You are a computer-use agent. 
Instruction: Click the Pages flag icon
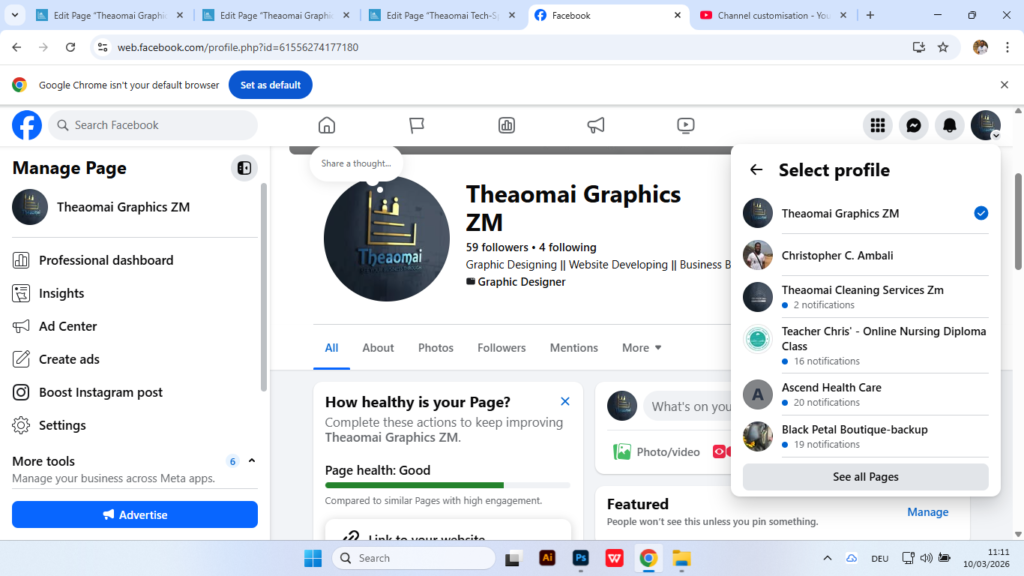point(417,125)
